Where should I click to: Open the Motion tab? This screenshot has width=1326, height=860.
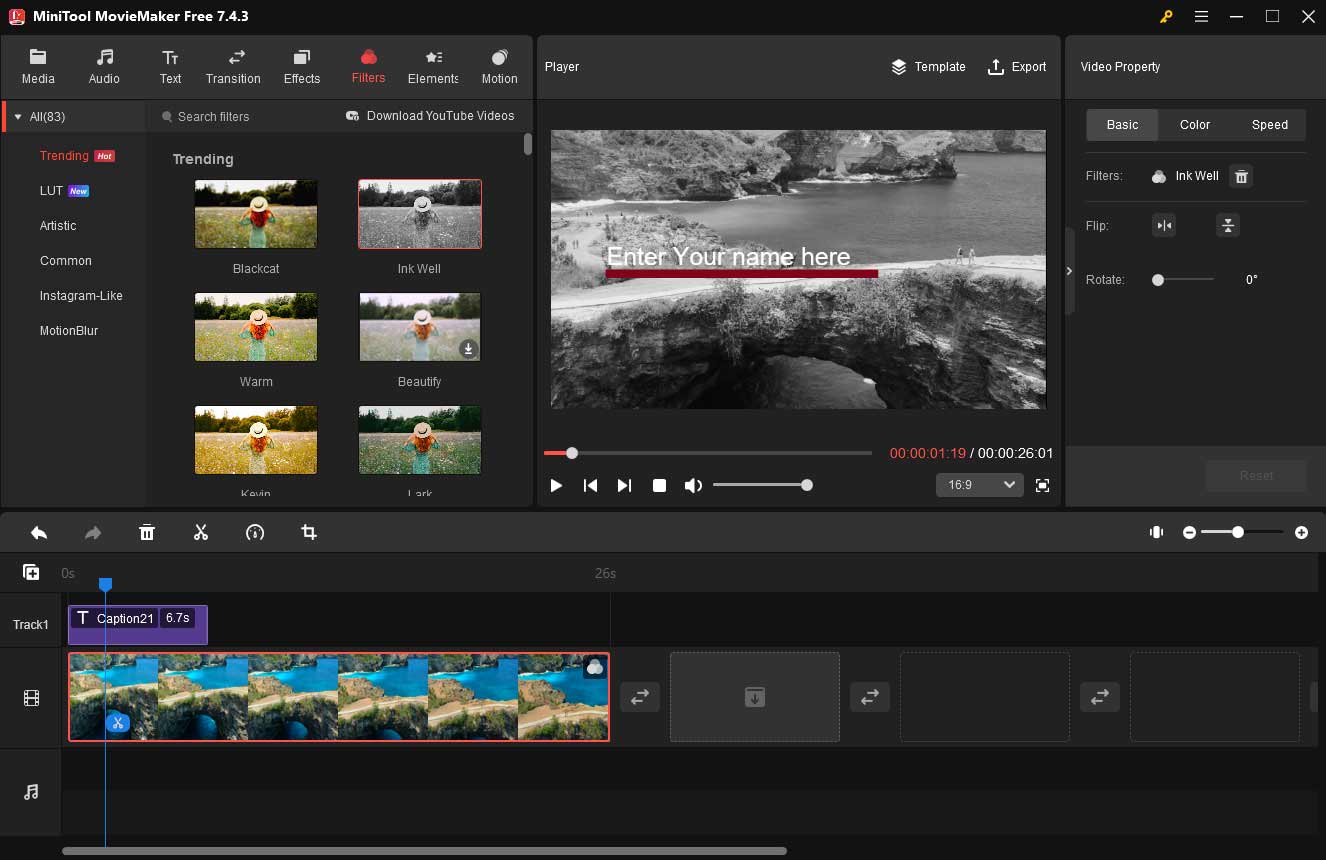pos(499,66)
